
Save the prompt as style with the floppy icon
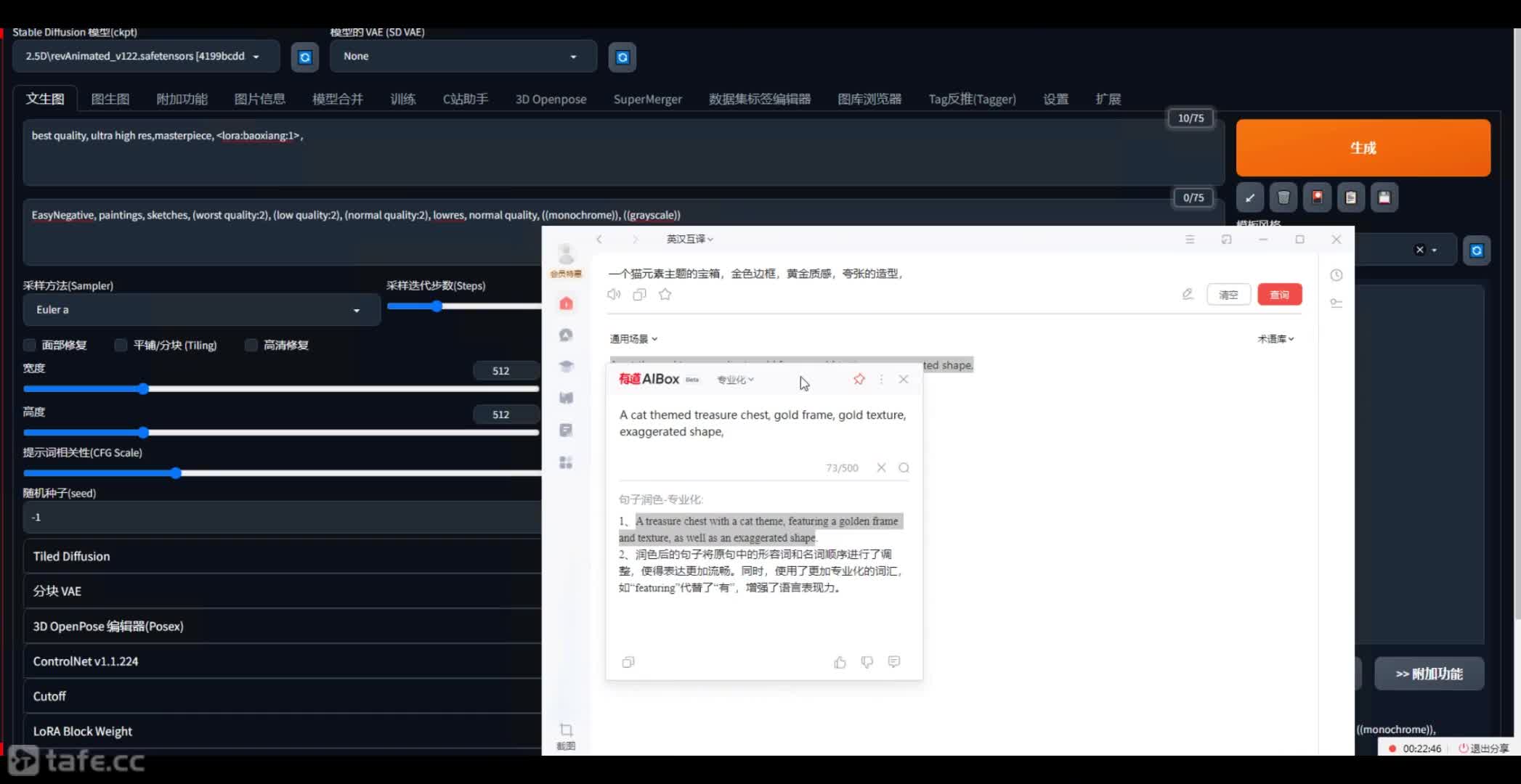point(1384,197)
